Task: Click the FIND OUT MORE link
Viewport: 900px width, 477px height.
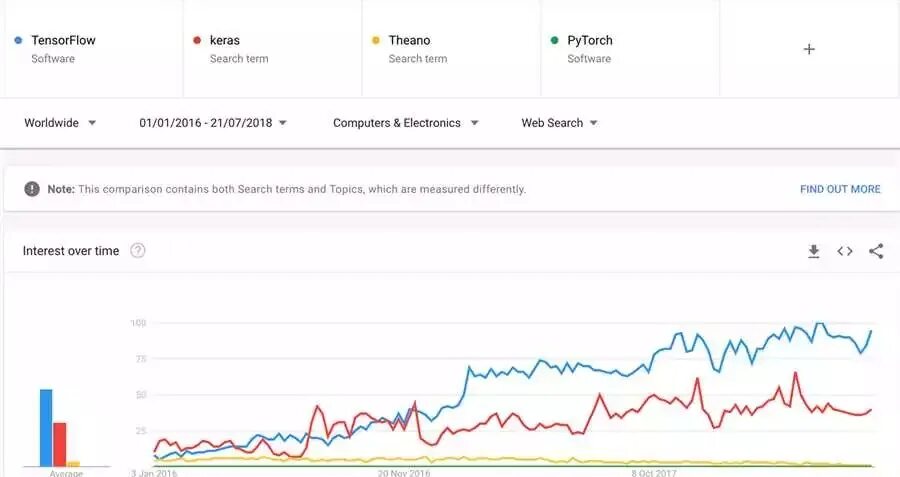Action: tap(840, 189)
